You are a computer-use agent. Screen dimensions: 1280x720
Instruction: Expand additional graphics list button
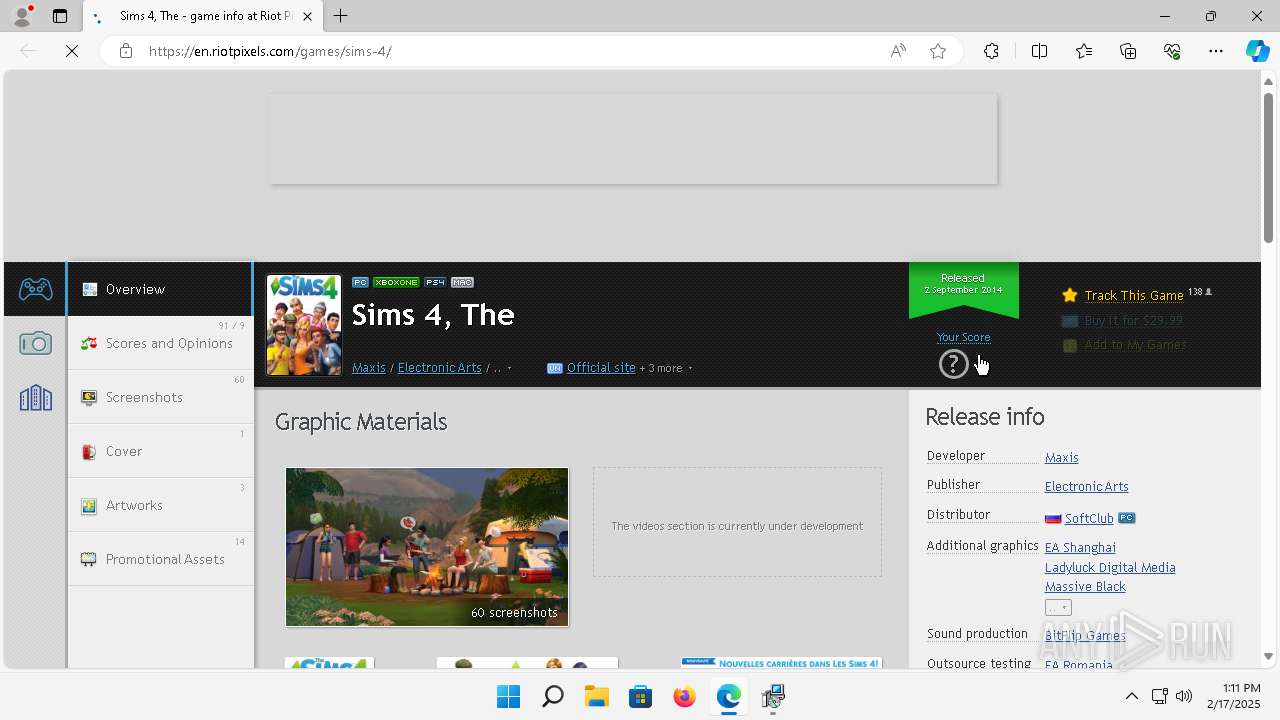[1058, 607]
